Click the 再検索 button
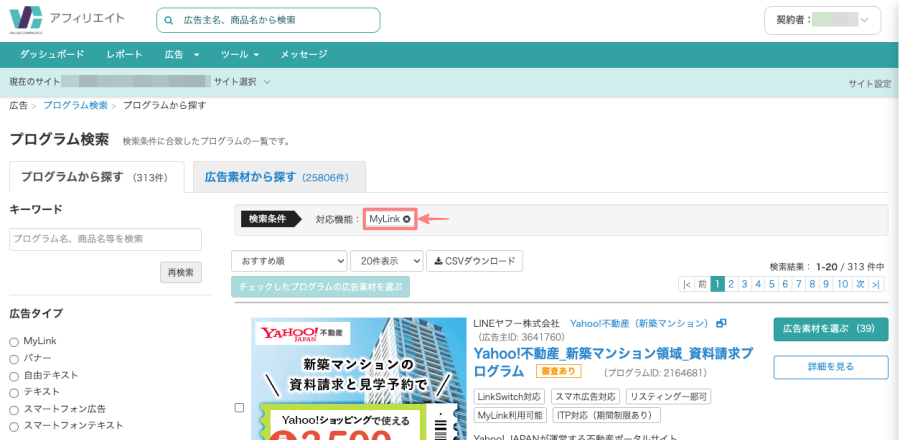 pyautogui.click(x=181, y=272)
